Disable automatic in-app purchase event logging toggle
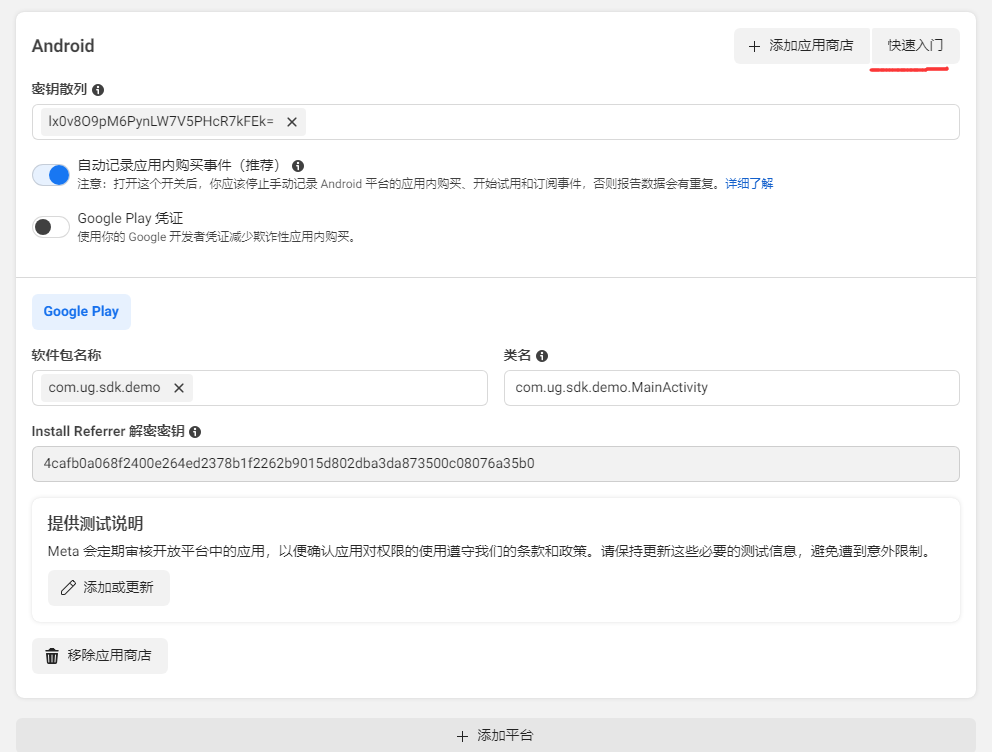Image resolution: width=992 pixels, height=752 pixels. tap(50, 174)
